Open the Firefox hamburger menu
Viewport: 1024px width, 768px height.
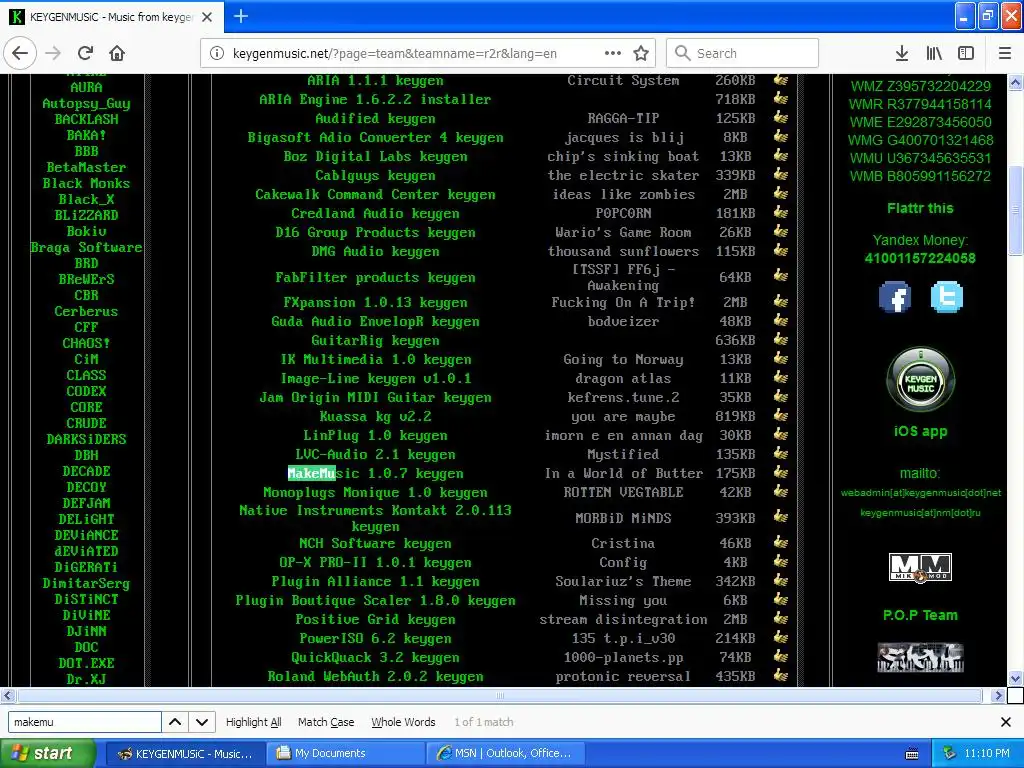click(1004, 53)
